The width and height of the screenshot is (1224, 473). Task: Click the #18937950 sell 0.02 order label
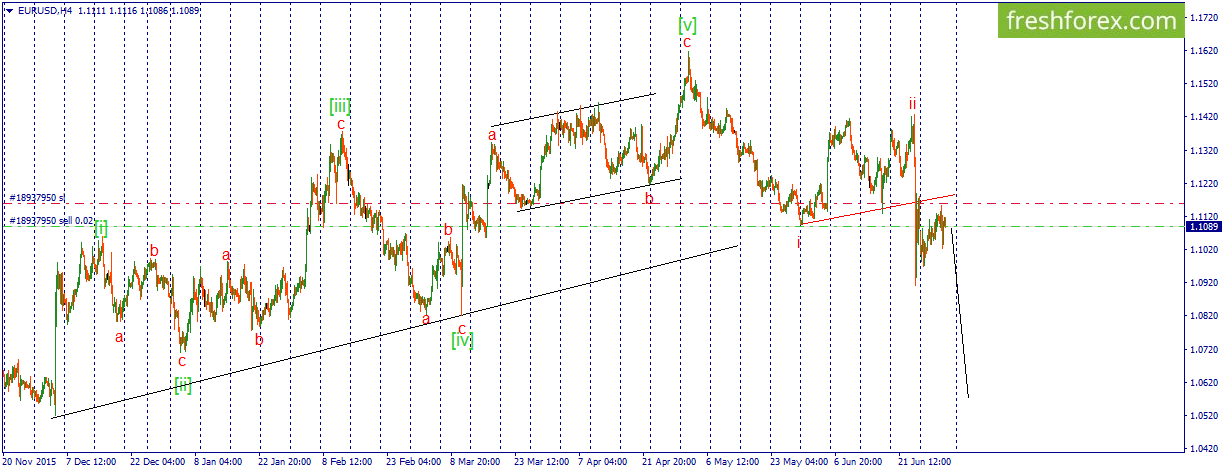pos(52,220)
